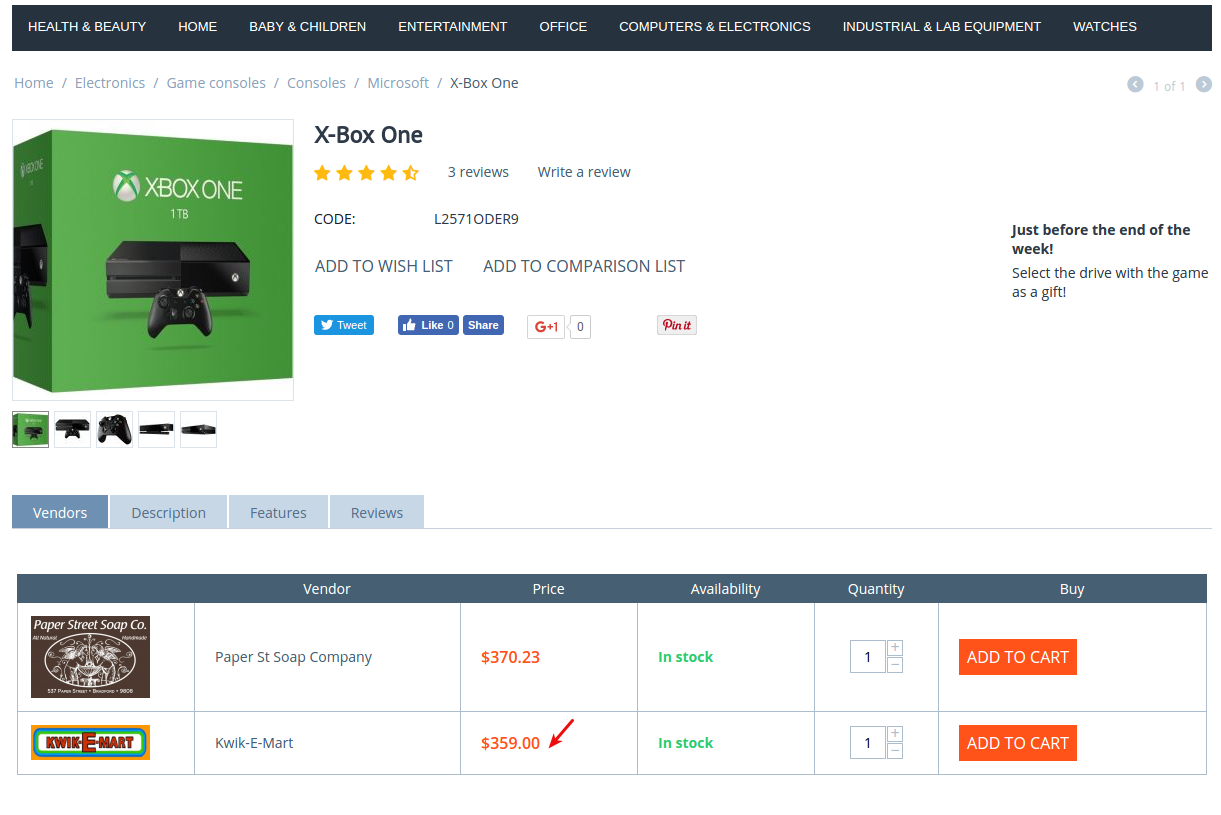
Task: Click the Price column header
Action: (x=548, y=589)
